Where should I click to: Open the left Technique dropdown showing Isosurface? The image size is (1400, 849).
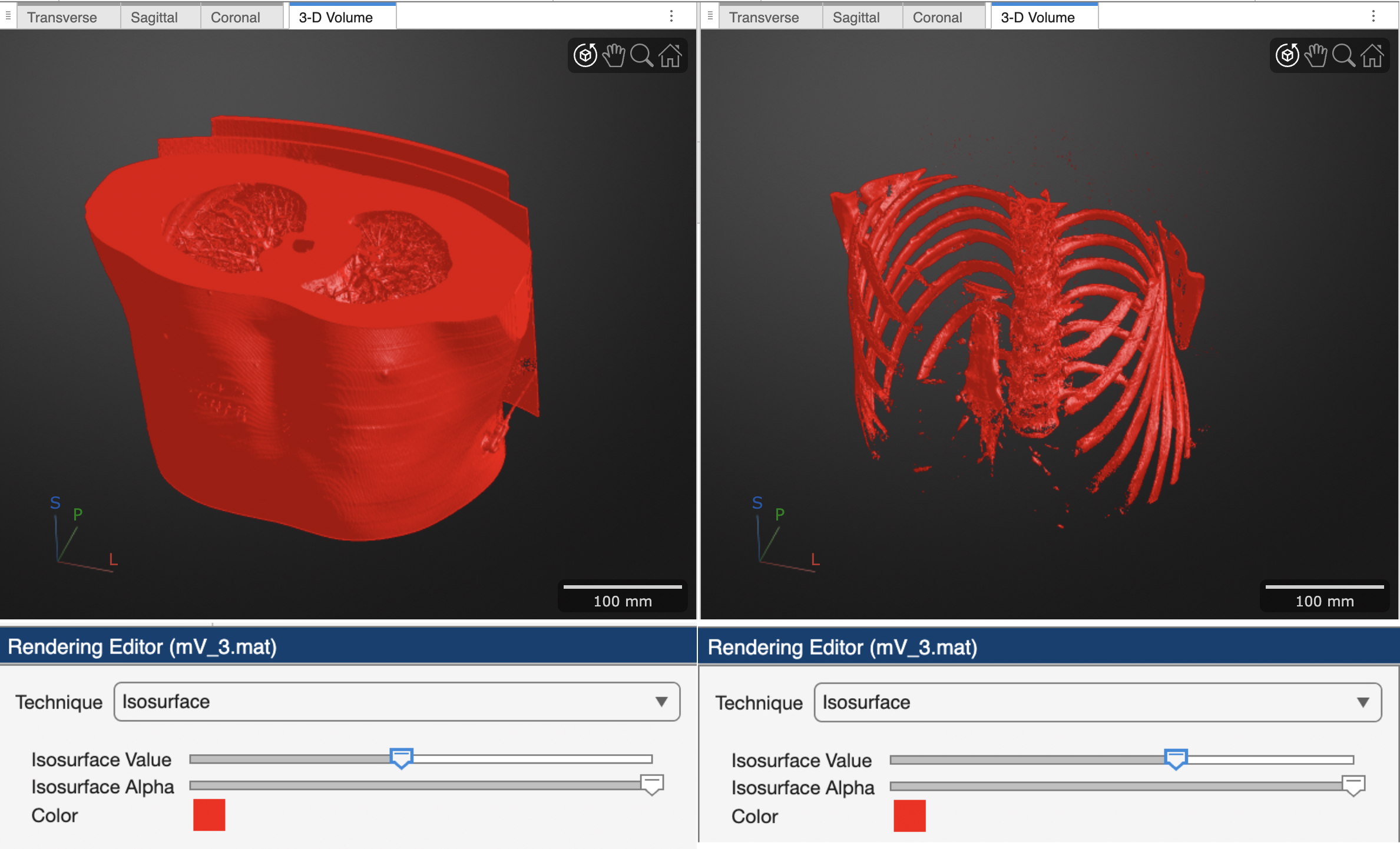397,701
